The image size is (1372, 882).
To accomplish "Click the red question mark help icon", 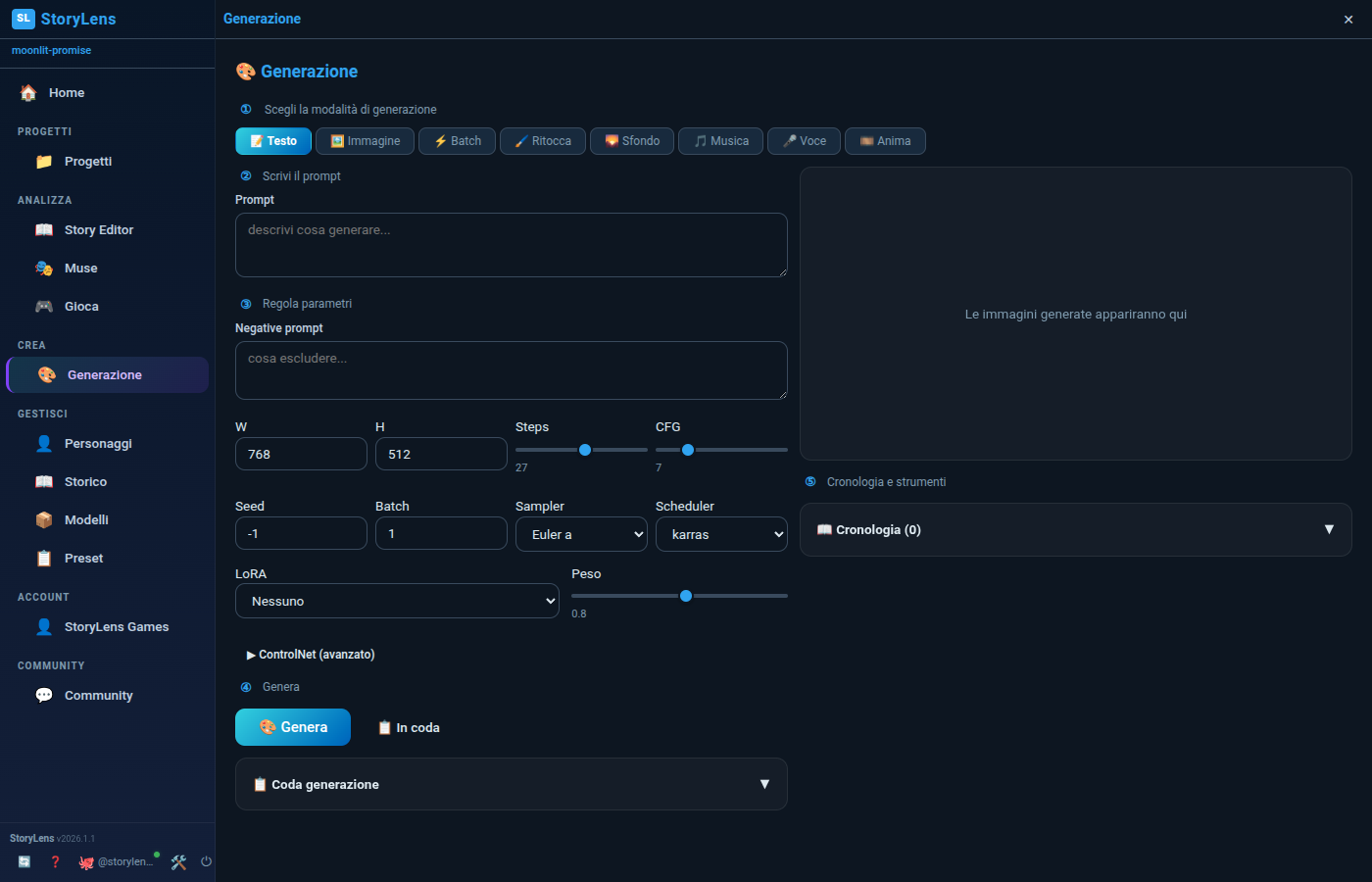I will (x=55, y=862).
